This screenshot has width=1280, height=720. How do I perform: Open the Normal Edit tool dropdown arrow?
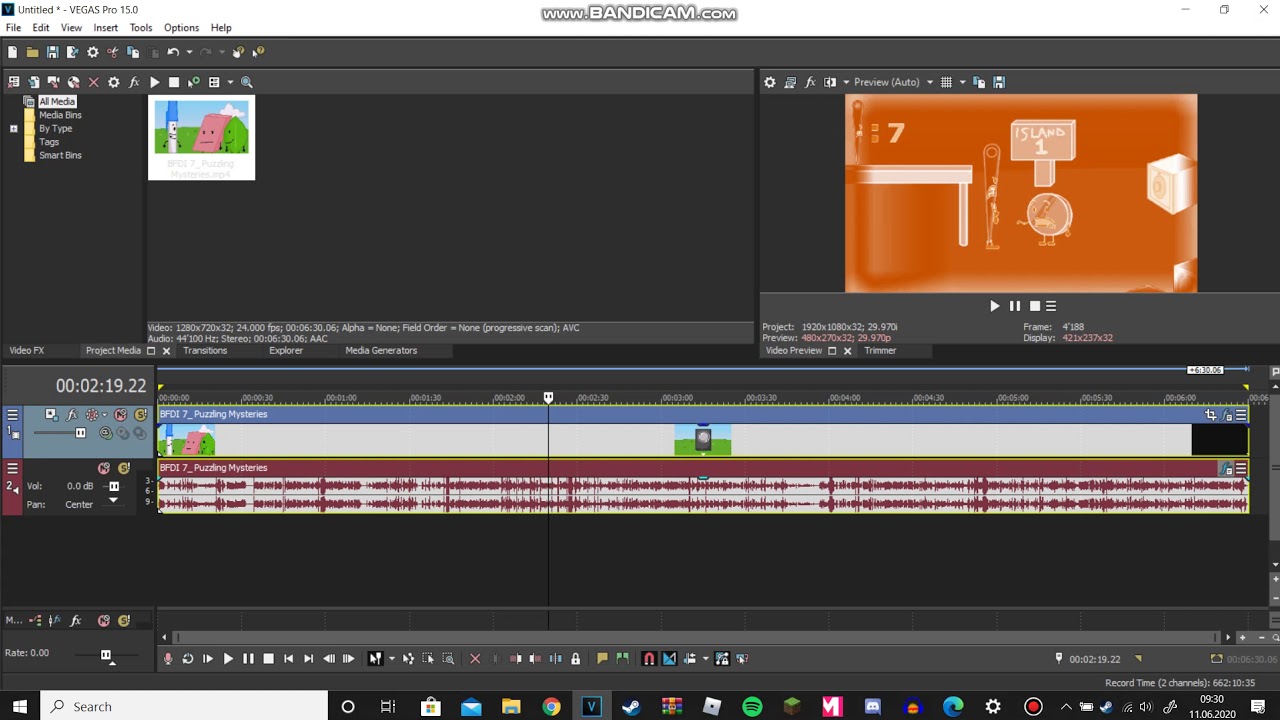pos(391,659)
